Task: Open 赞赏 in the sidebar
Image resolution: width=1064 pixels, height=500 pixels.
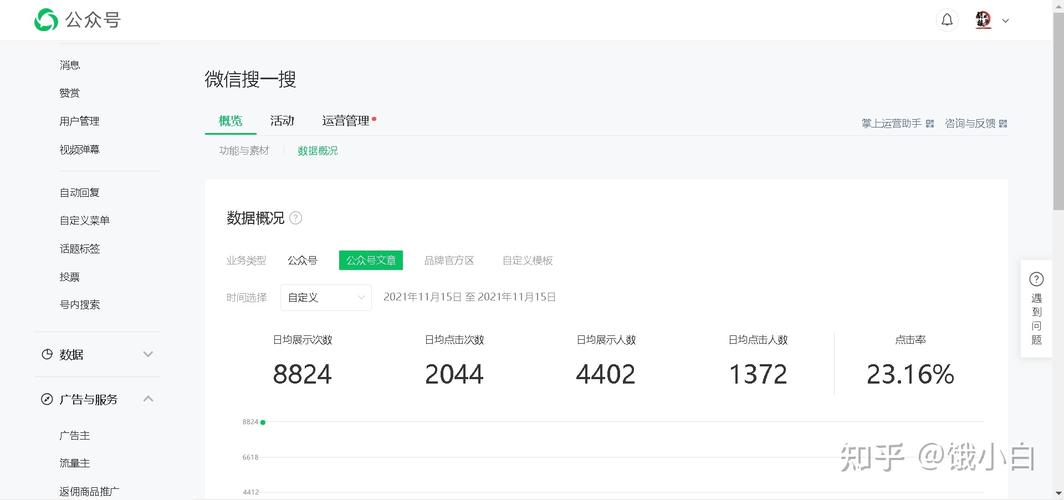Action: [70, 93]
